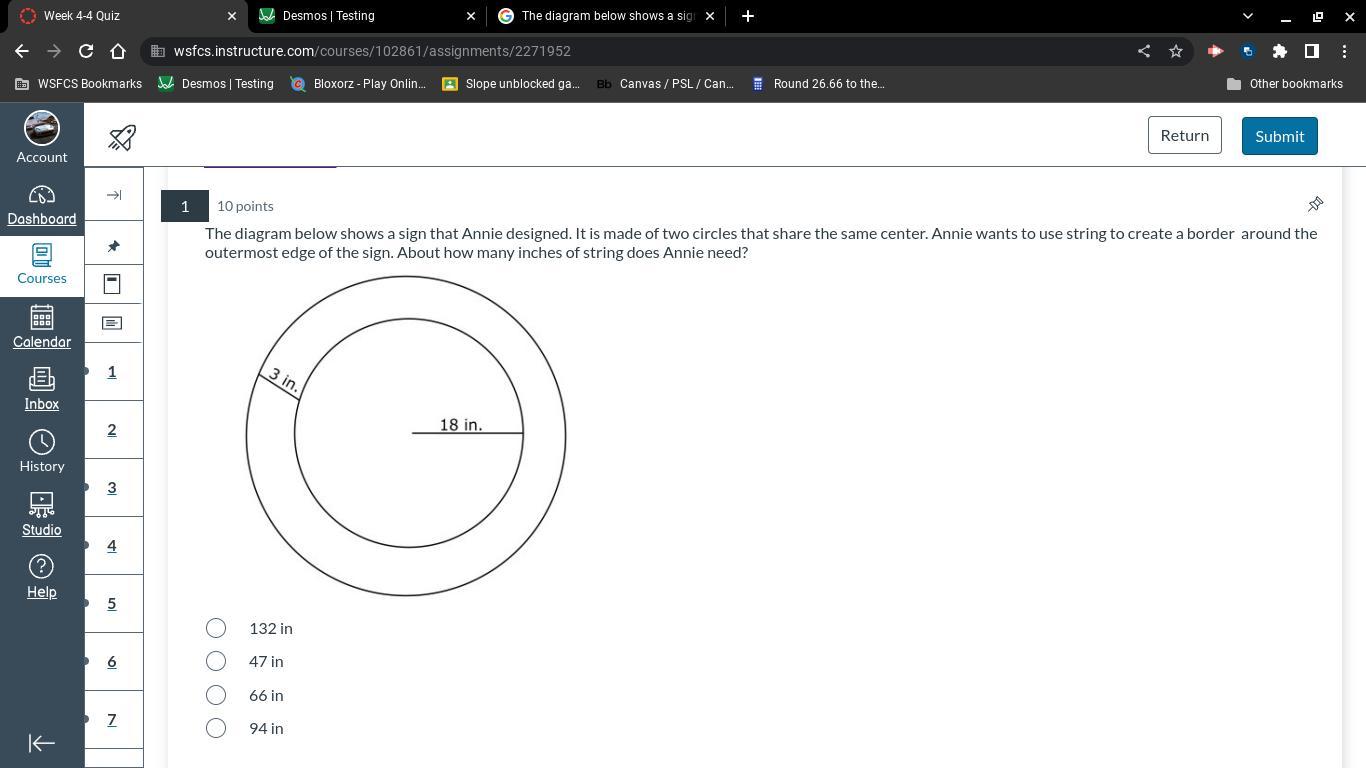
Task: Click the address bar URL
Action: (x=372, y=51)
